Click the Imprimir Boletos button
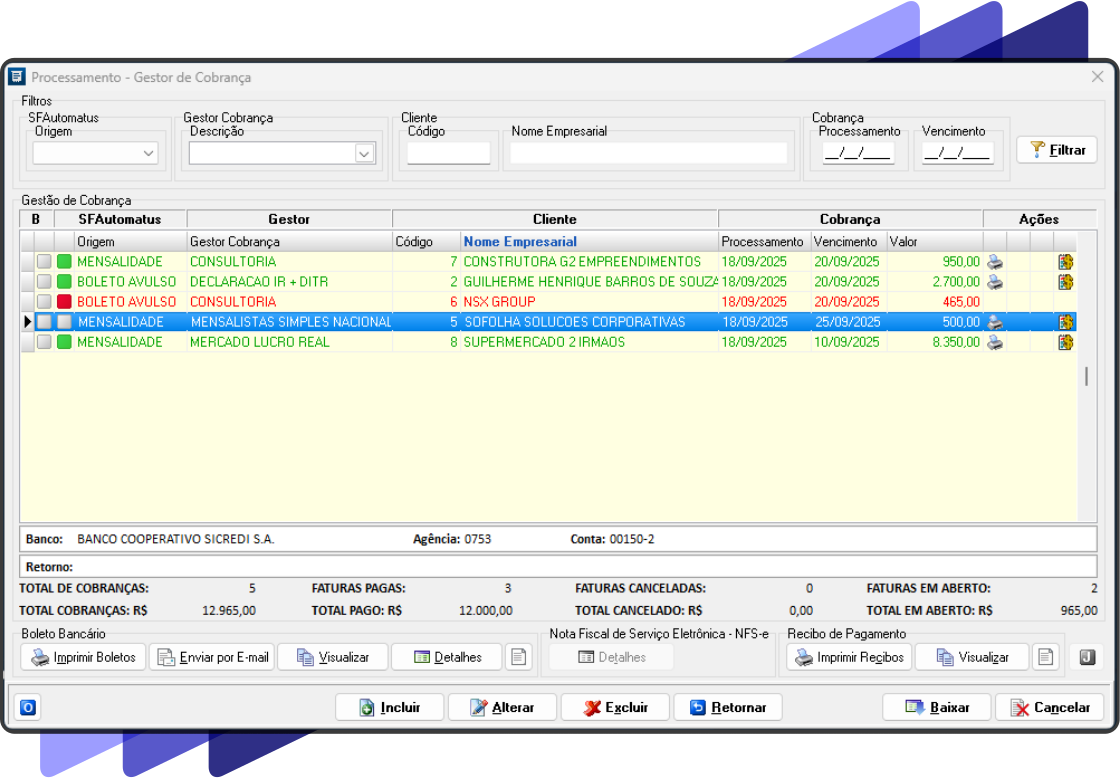 83,657
